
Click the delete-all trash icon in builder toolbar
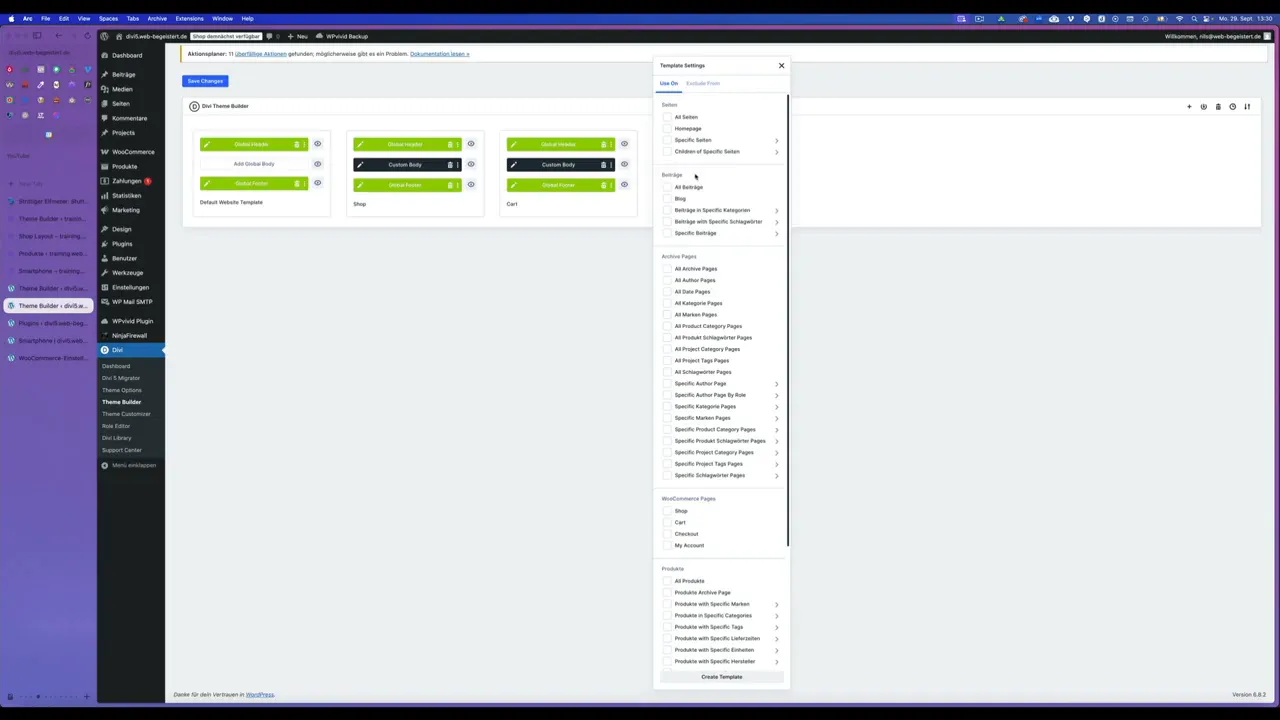1218,107
